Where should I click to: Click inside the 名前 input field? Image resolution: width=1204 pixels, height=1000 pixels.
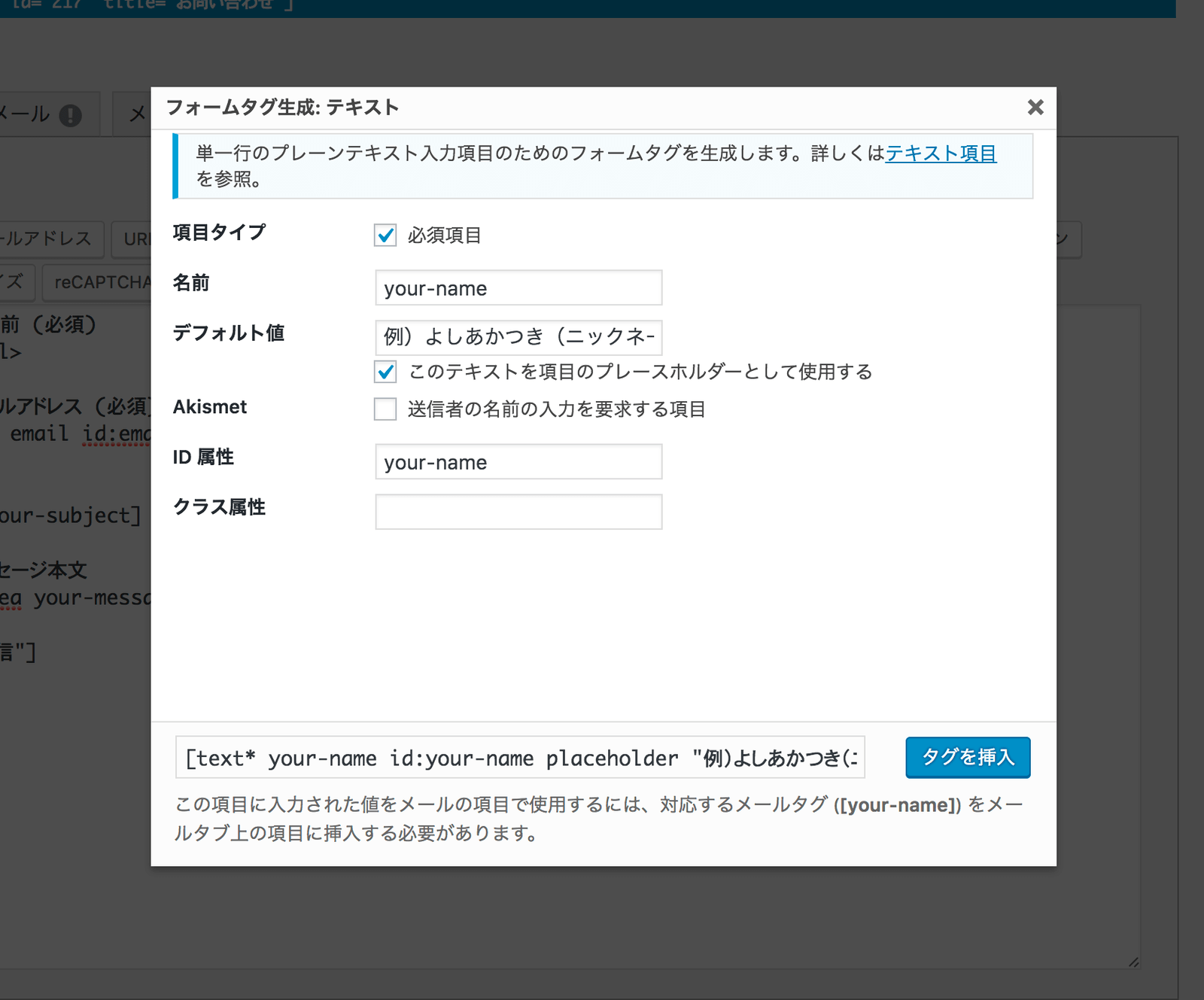click(518, 288)
